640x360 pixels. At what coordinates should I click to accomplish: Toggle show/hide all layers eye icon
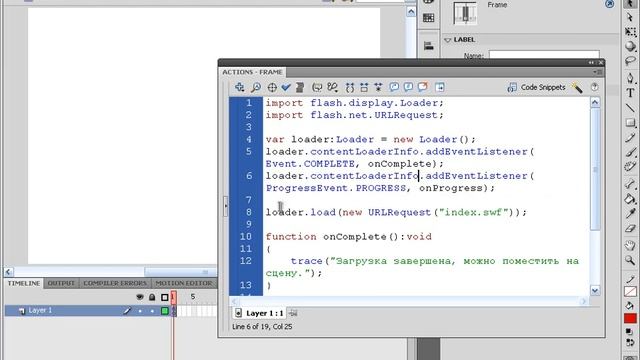(140, 297)
